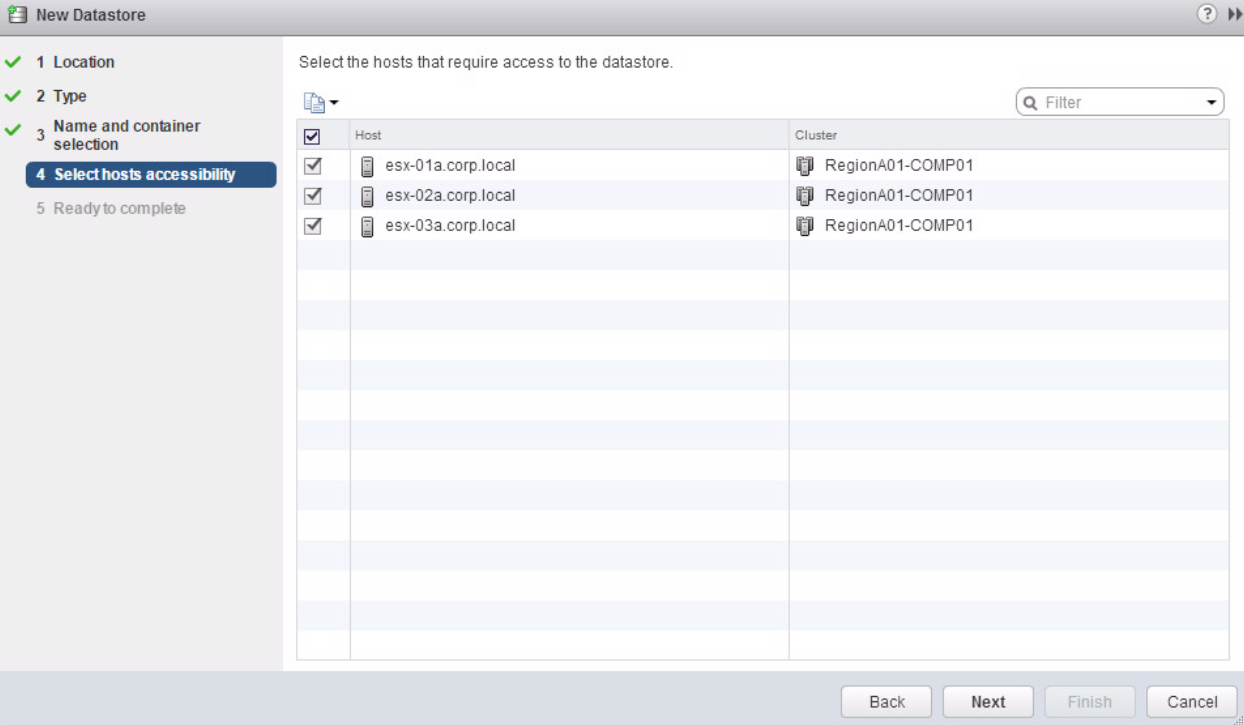1244x725 pixels.
Task: Click the Back button
Action: click(886, 702)
